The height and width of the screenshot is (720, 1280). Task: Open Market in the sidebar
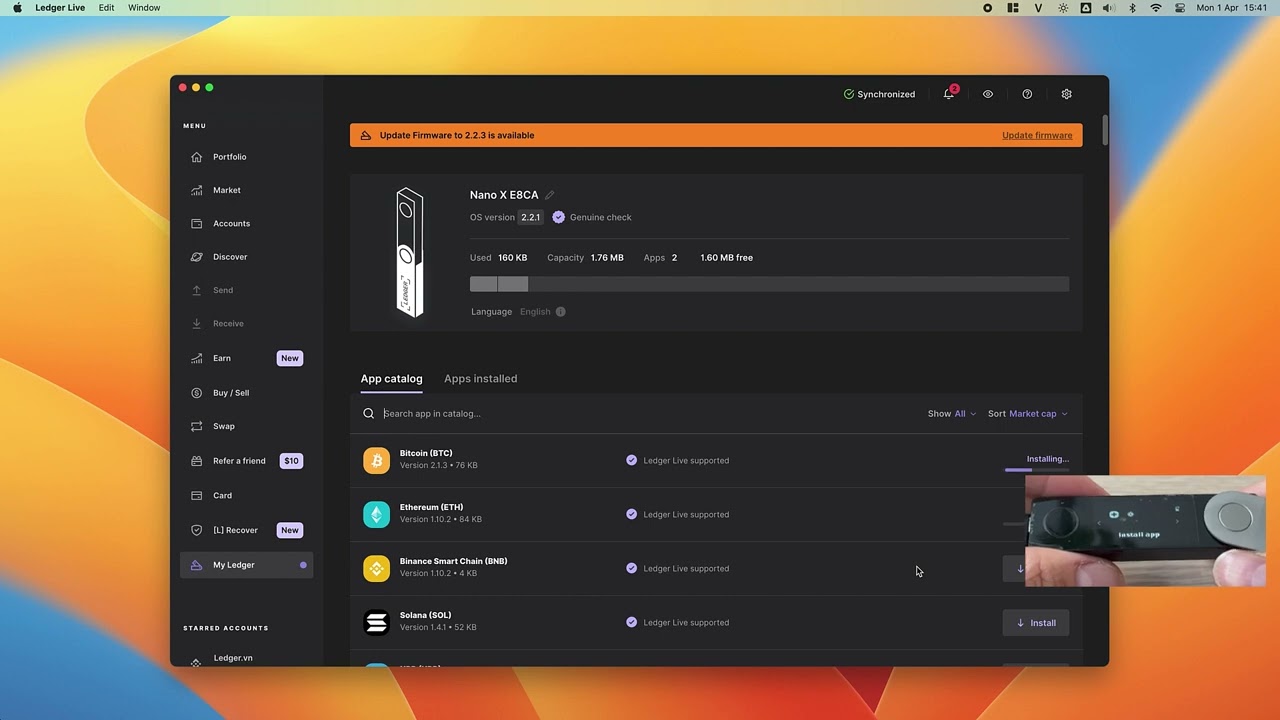246,190
